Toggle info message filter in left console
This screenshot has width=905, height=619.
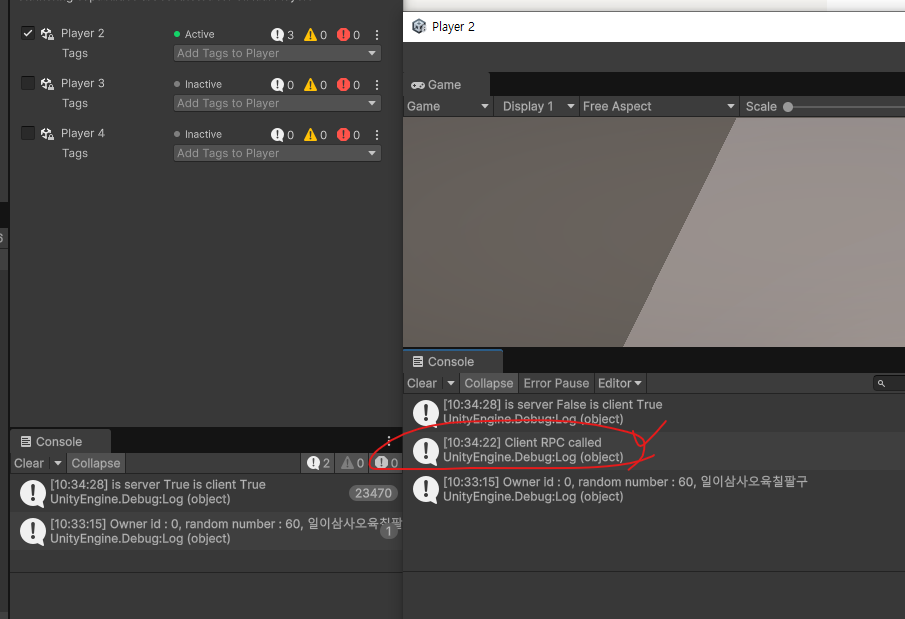[318, 463]
